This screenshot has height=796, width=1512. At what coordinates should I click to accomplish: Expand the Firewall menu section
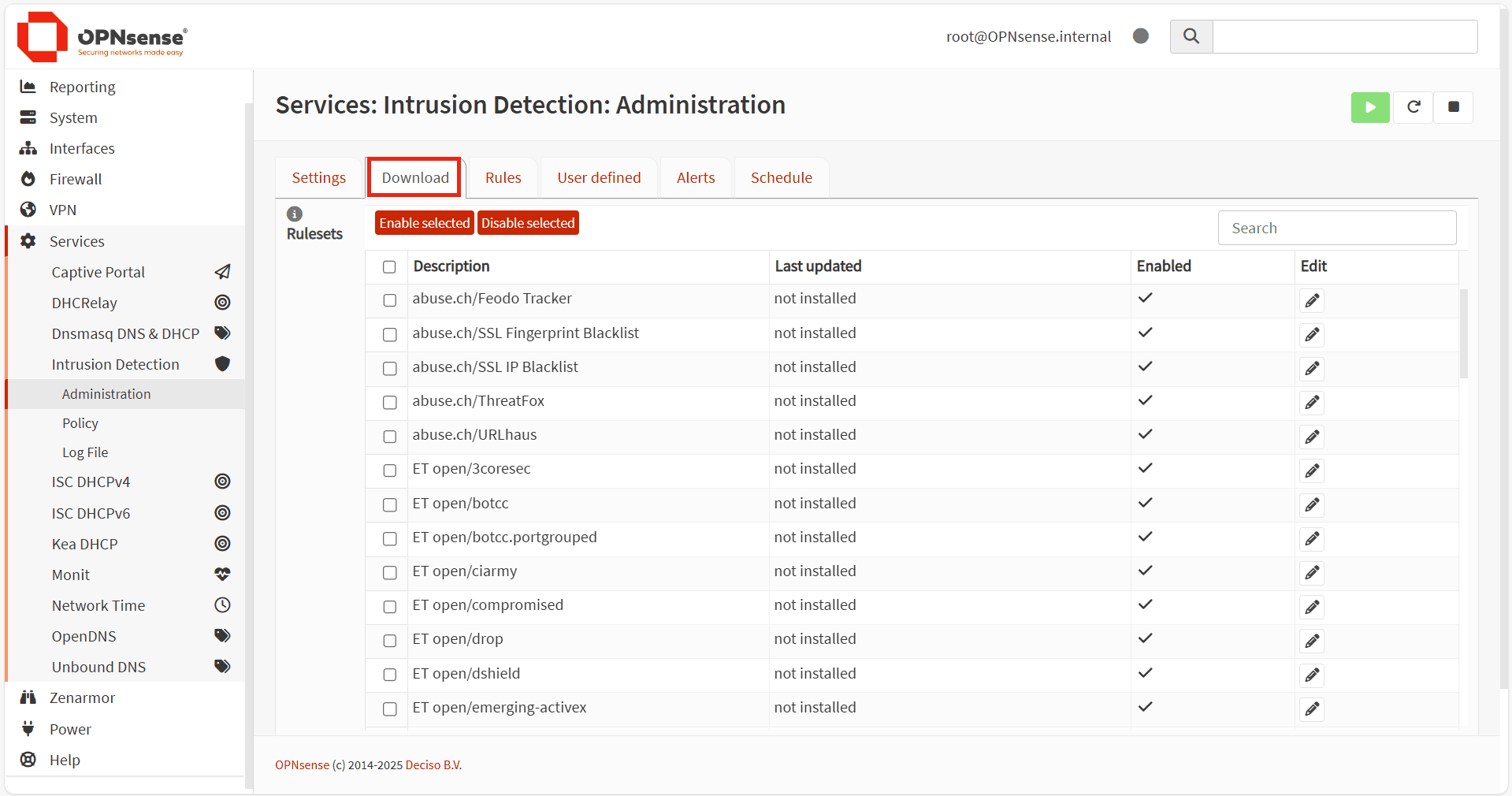tap(76, 179)
